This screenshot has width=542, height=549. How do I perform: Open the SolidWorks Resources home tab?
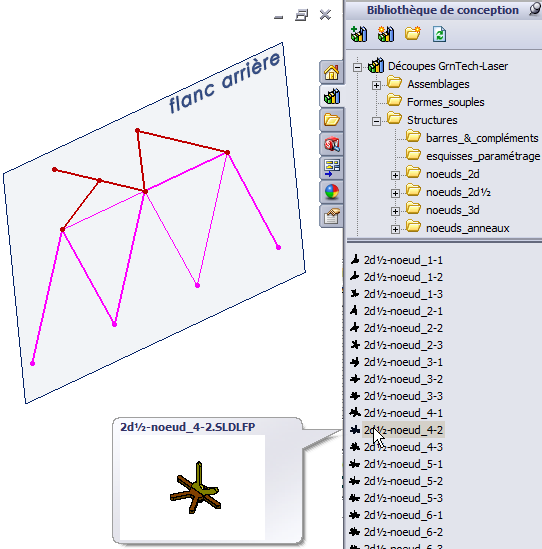331,72
